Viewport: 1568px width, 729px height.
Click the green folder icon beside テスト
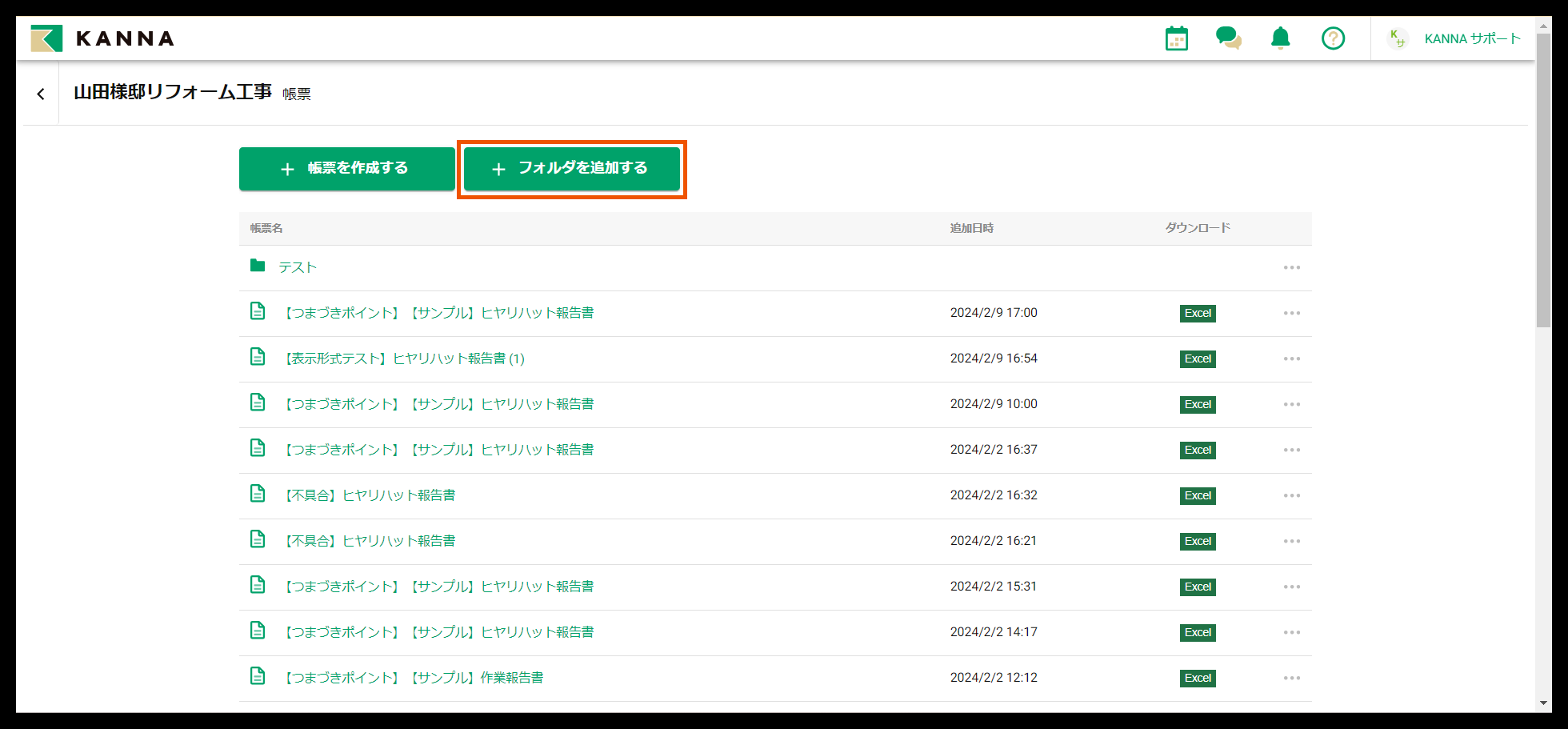[258, 266]
